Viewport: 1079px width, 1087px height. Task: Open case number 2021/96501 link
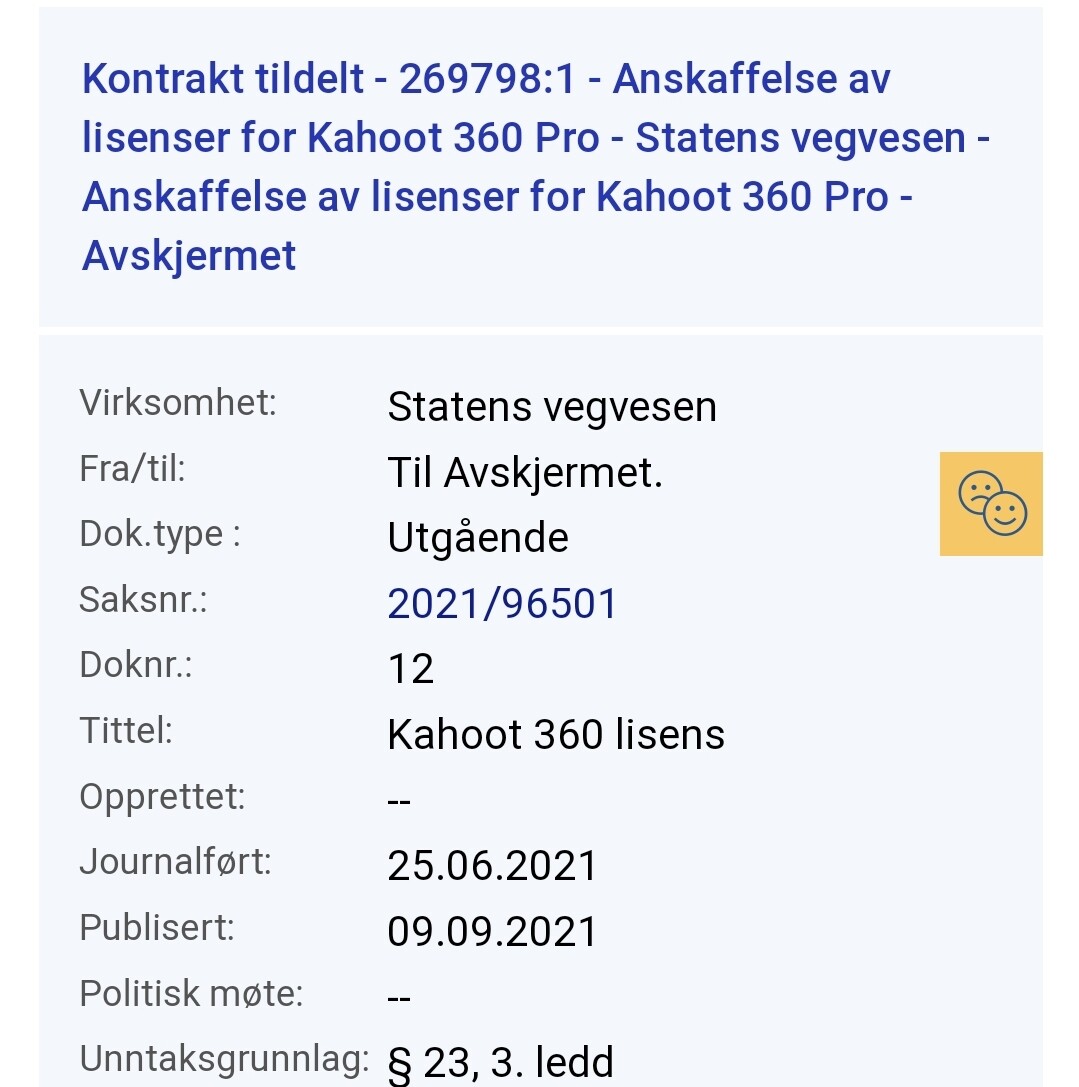coord(503,604)
